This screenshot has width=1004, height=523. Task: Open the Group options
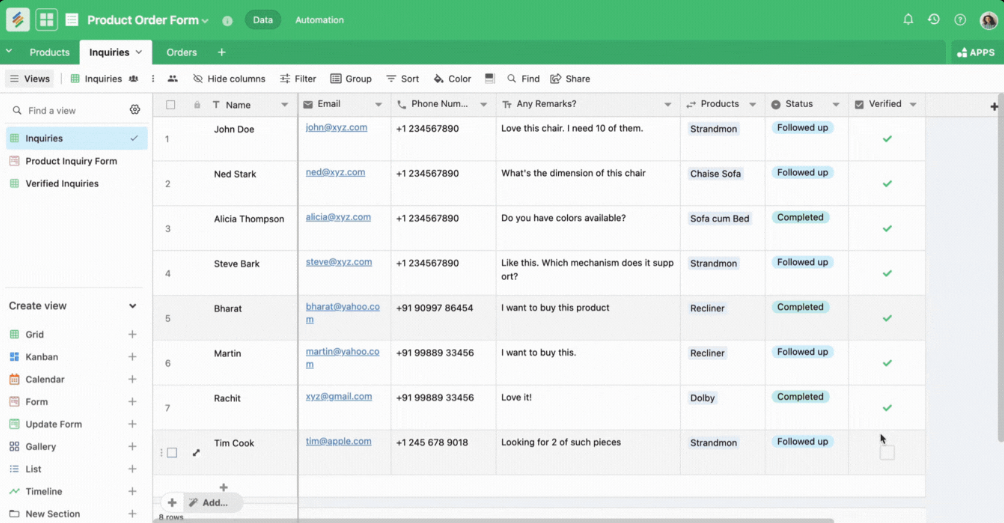(351, 79)
